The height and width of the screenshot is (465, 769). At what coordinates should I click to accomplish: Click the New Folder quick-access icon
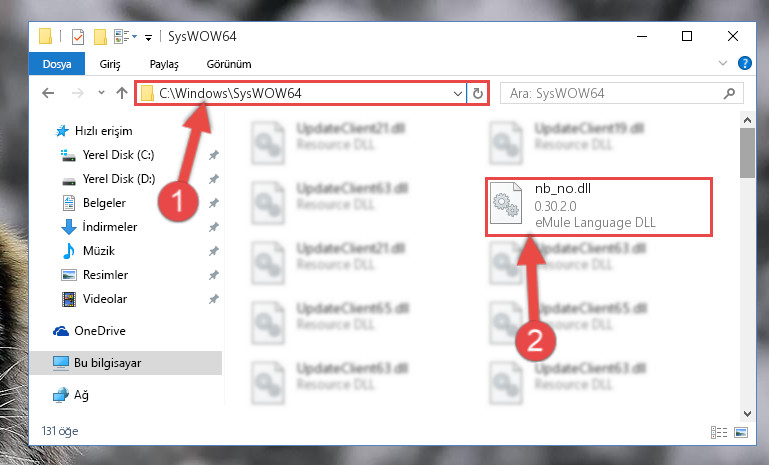[100, 37]
